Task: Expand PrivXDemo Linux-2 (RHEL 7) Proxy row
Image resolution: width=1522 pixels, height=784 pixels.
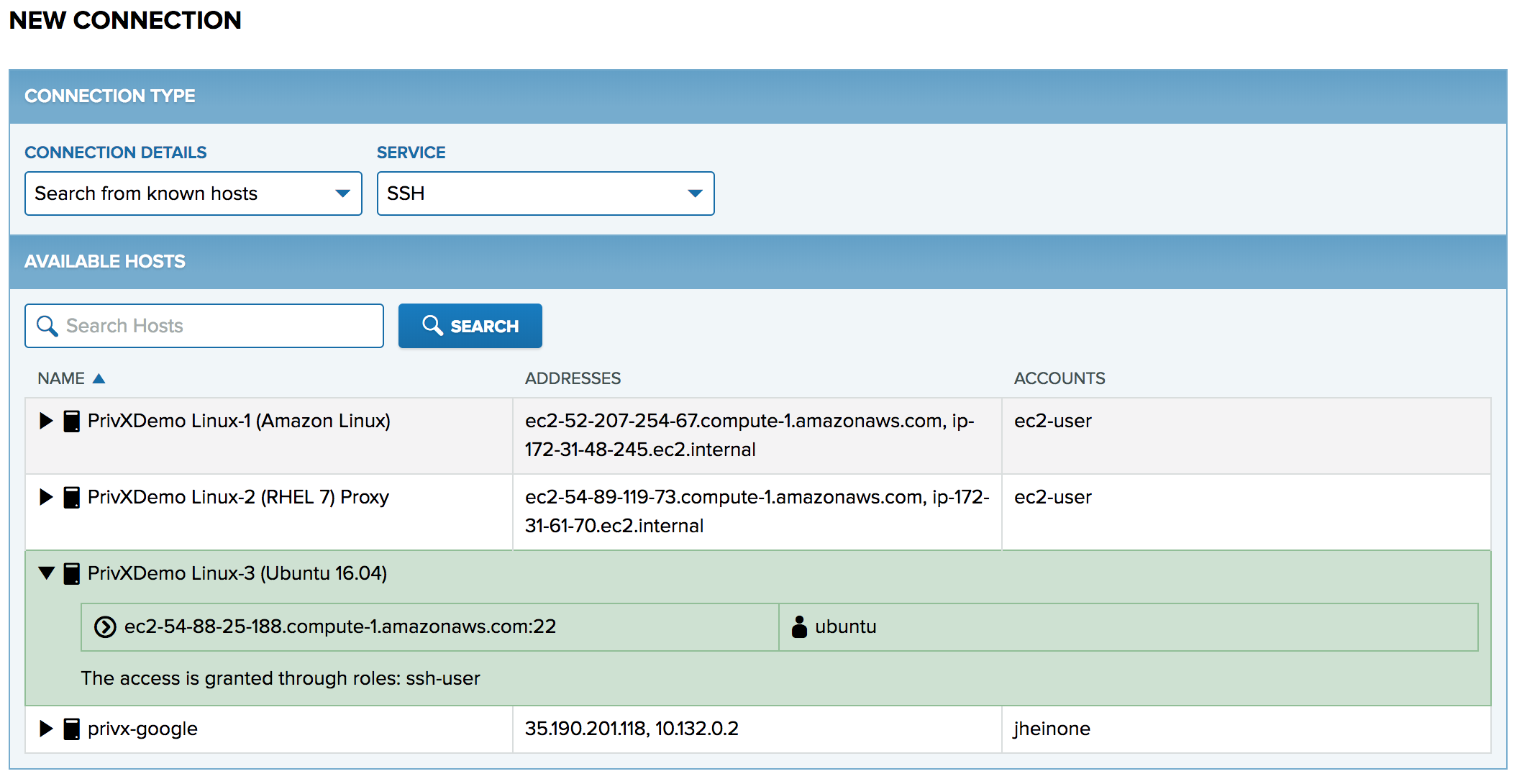Action: tap(46, 497)
